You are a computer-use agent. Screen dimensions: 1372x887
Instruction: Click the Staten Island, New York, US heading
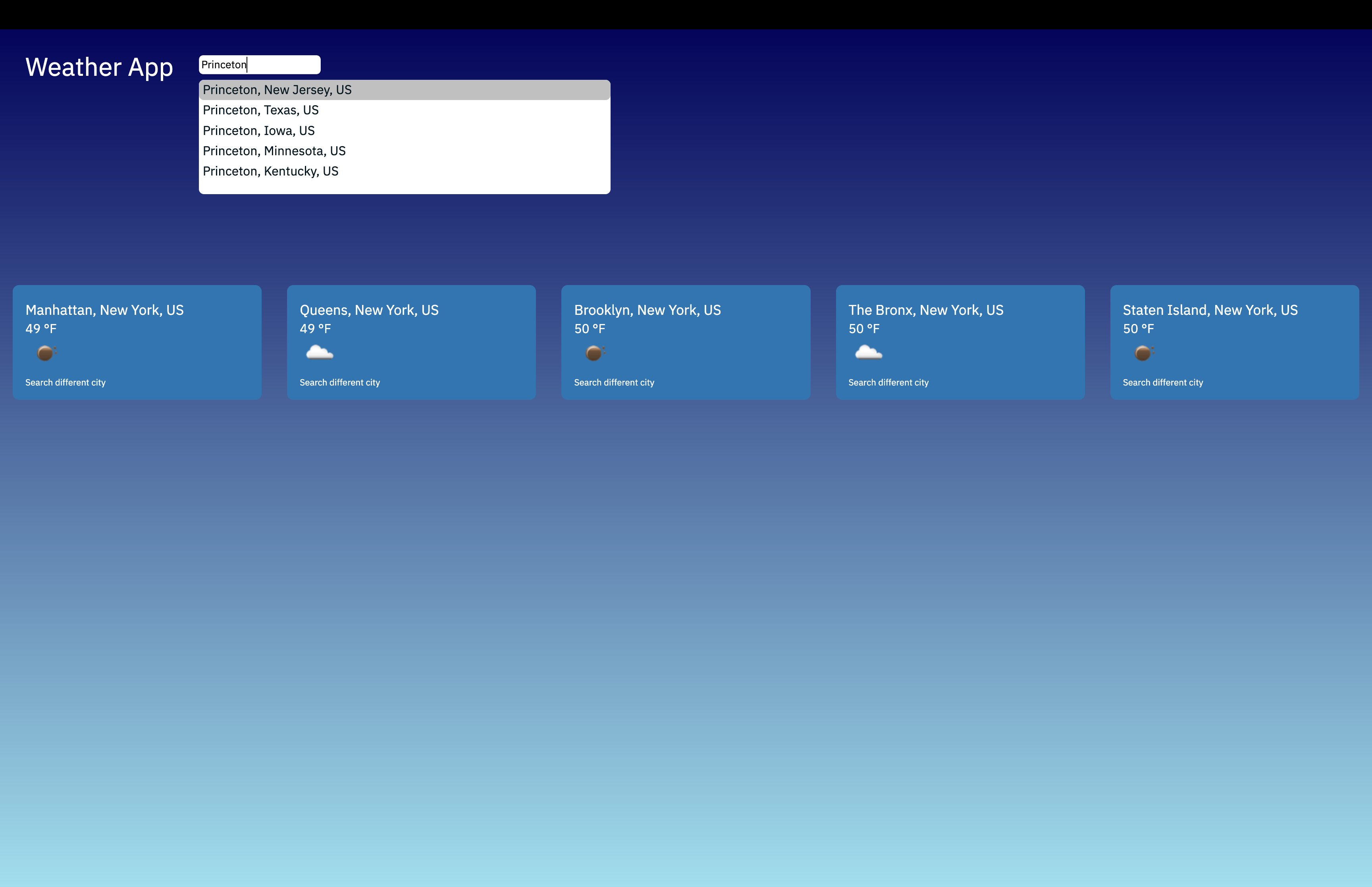click(1210, 310)
